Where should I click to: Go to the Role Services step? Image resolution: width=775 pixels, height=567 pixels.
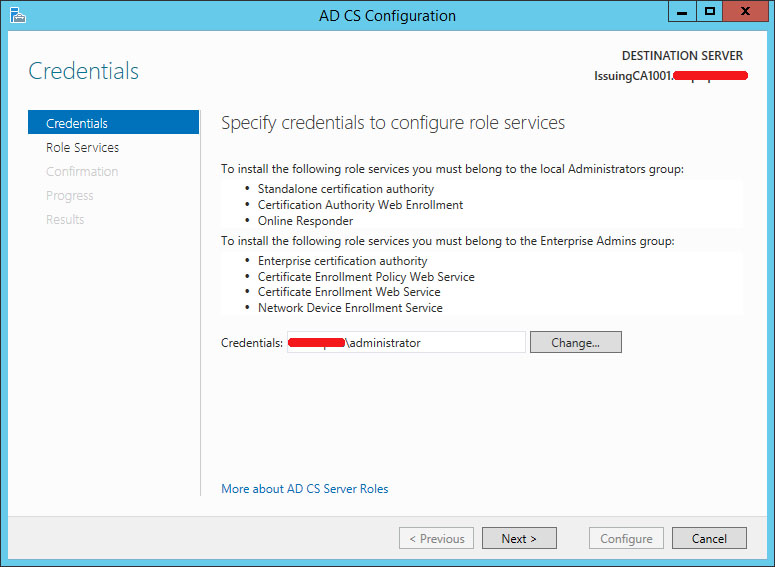pos(82,147)
